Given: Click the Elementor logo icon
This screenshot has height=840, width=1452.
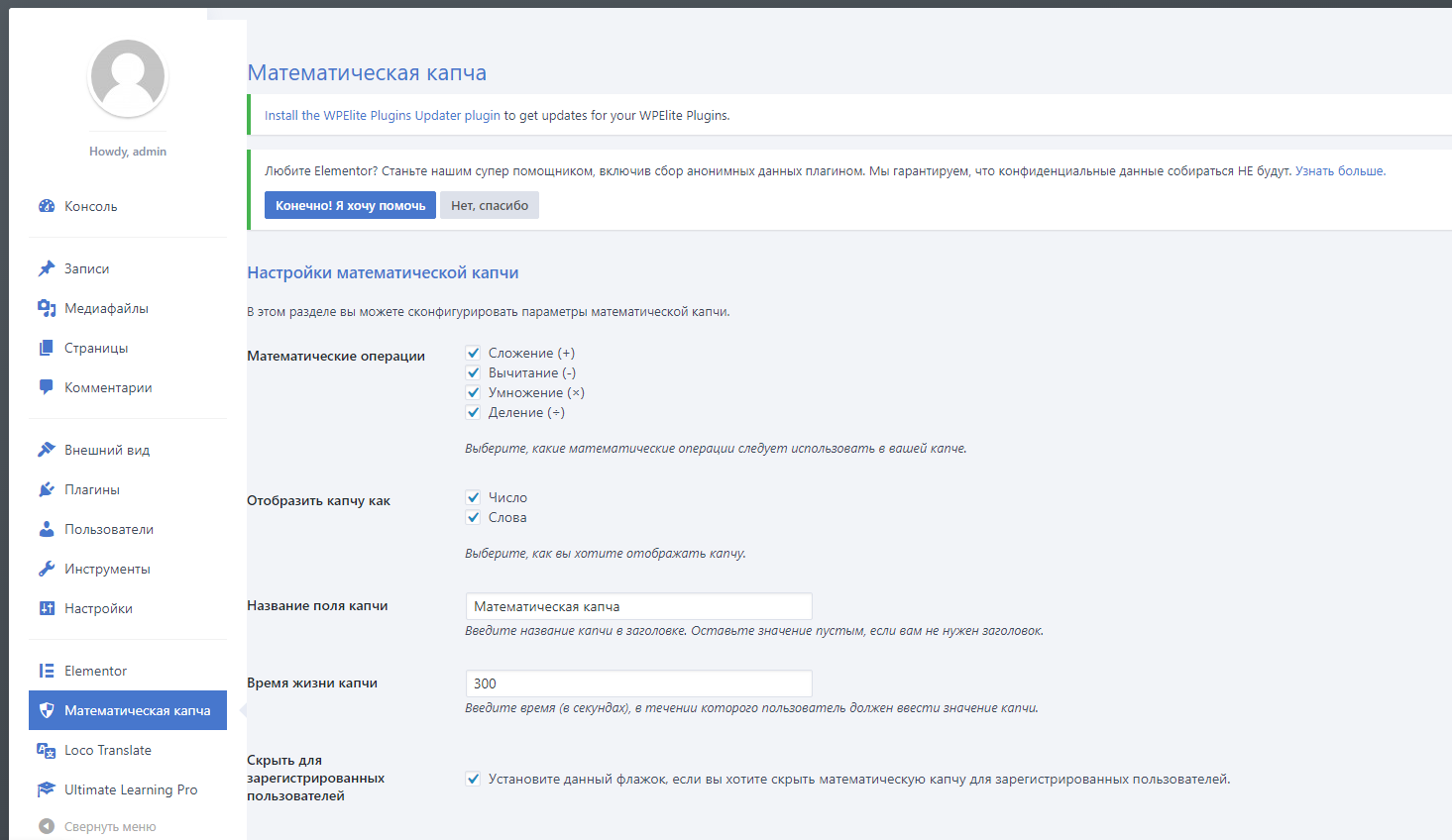Looking at the screenshot, I should (47, 671).
